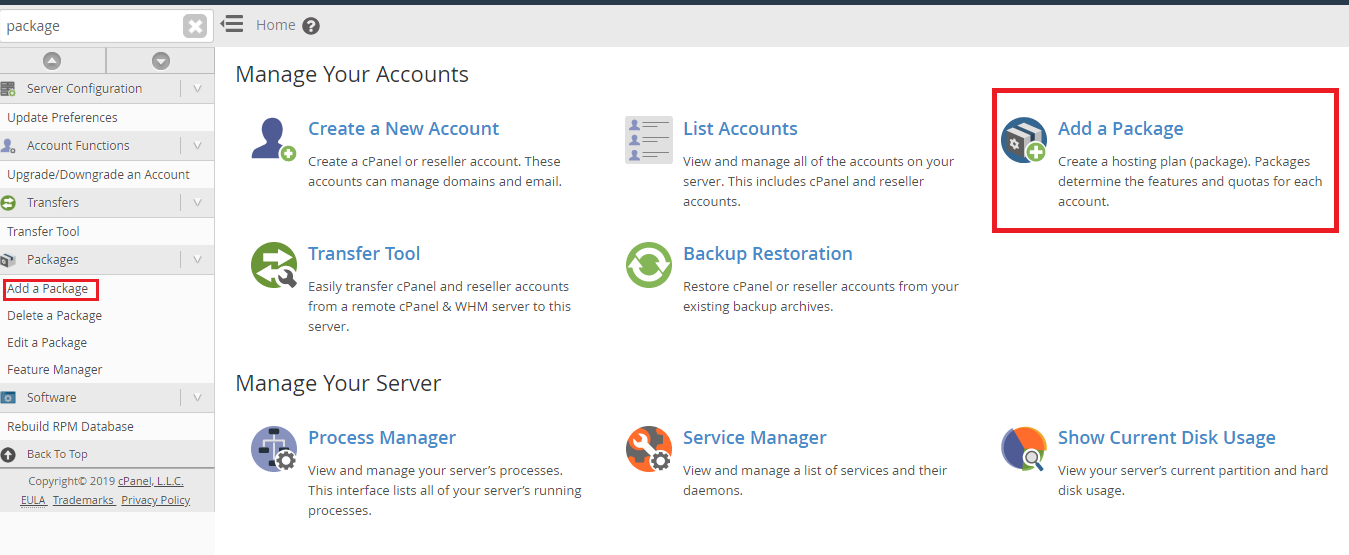Select Delete a Package in the sidebar

[x=54, y=316]
